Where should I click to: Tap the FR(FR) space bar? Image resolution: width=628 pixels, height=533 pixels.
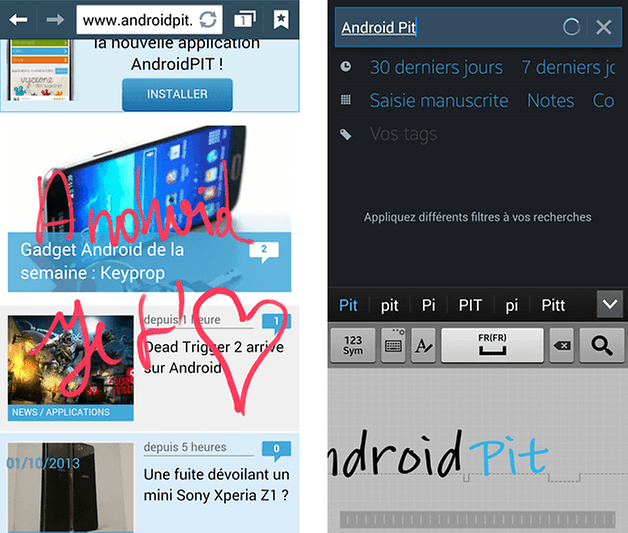point(492,345)
